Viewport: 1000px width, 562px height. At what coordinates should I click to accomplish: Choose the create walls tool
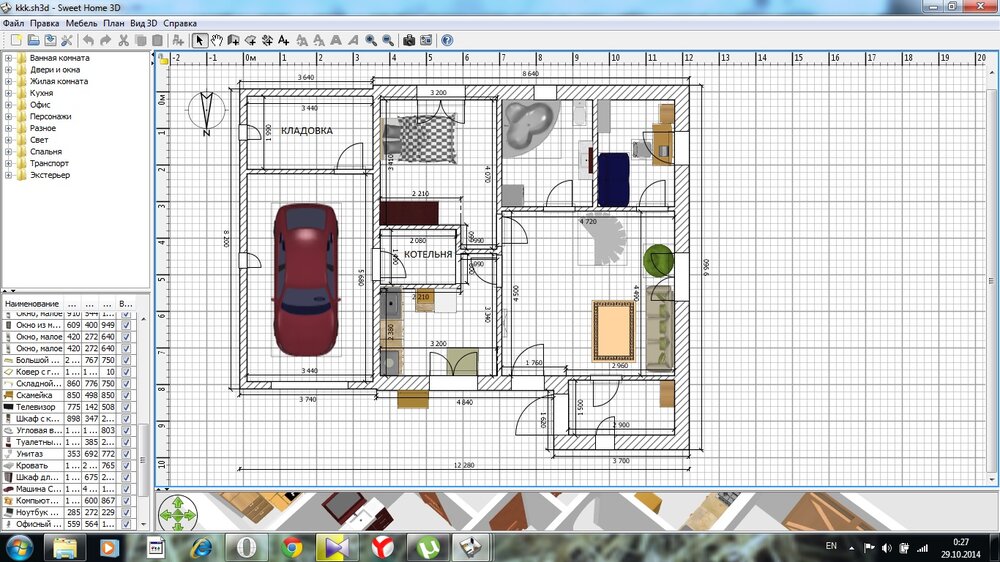tap(233, 40)
